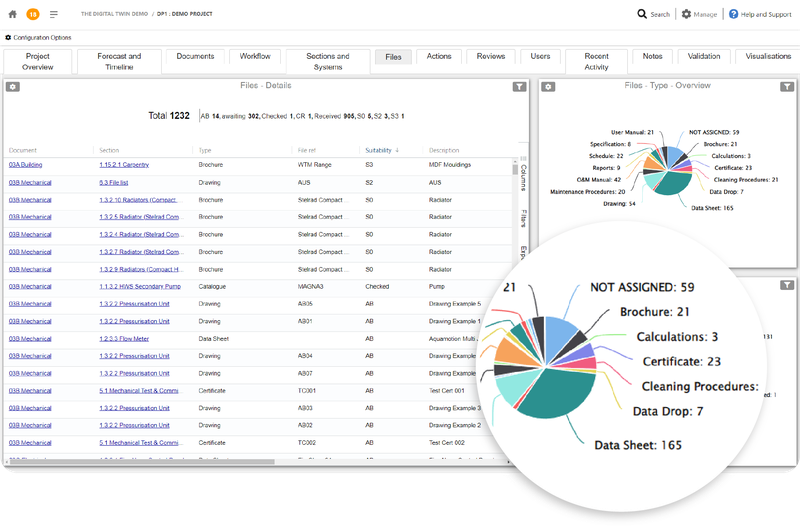Click filter icon of Files - Details panel
Screen dimensions: 800x529
click(x=519, y=87)
